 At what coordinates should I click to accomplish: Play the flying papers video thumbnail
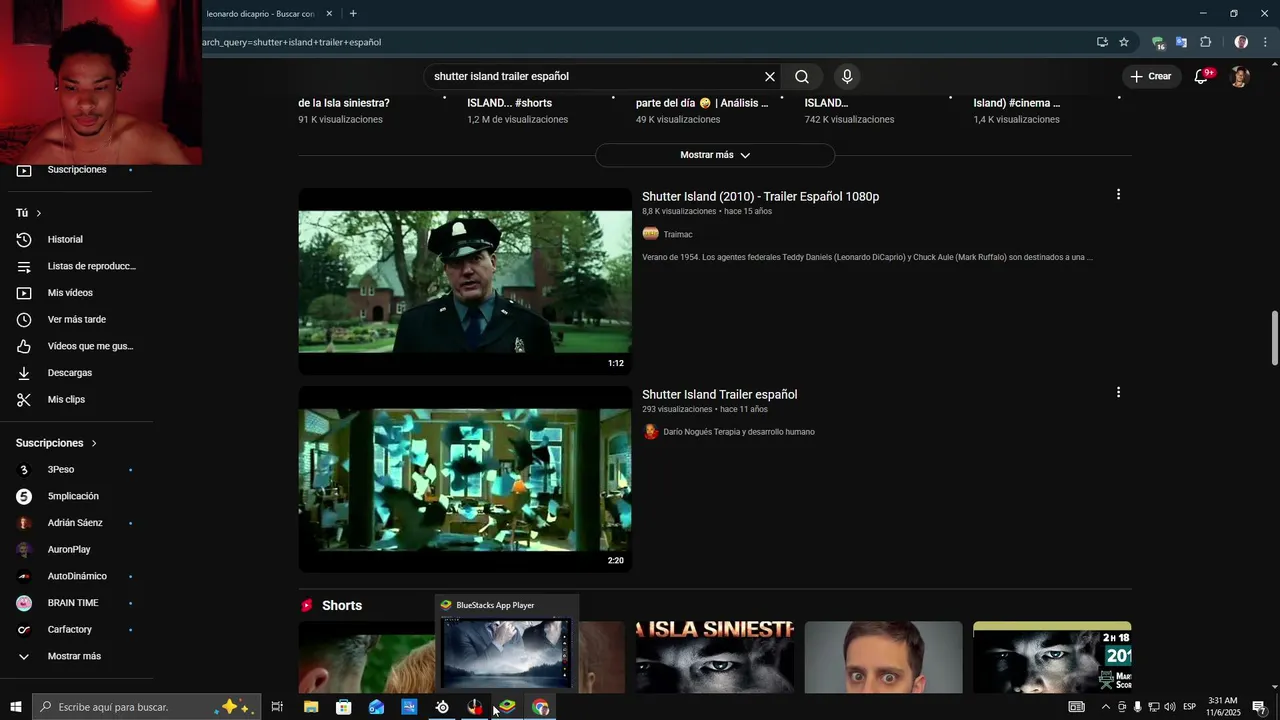point(465,479)
